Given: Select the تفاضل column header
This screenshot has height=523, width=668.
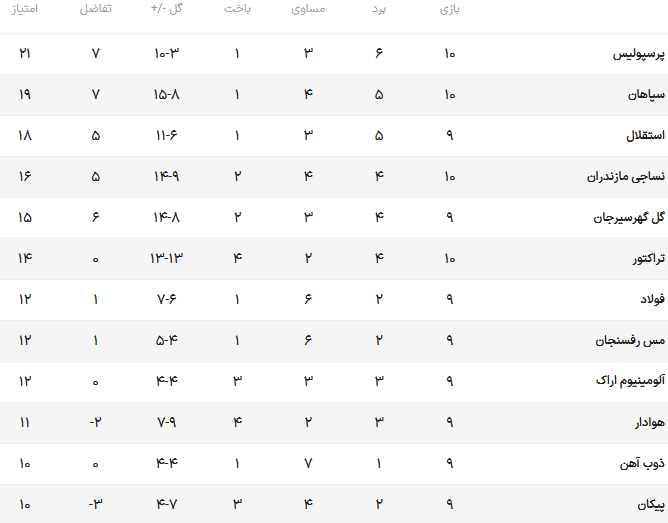Looking at the screenshot, I should 95,9.
